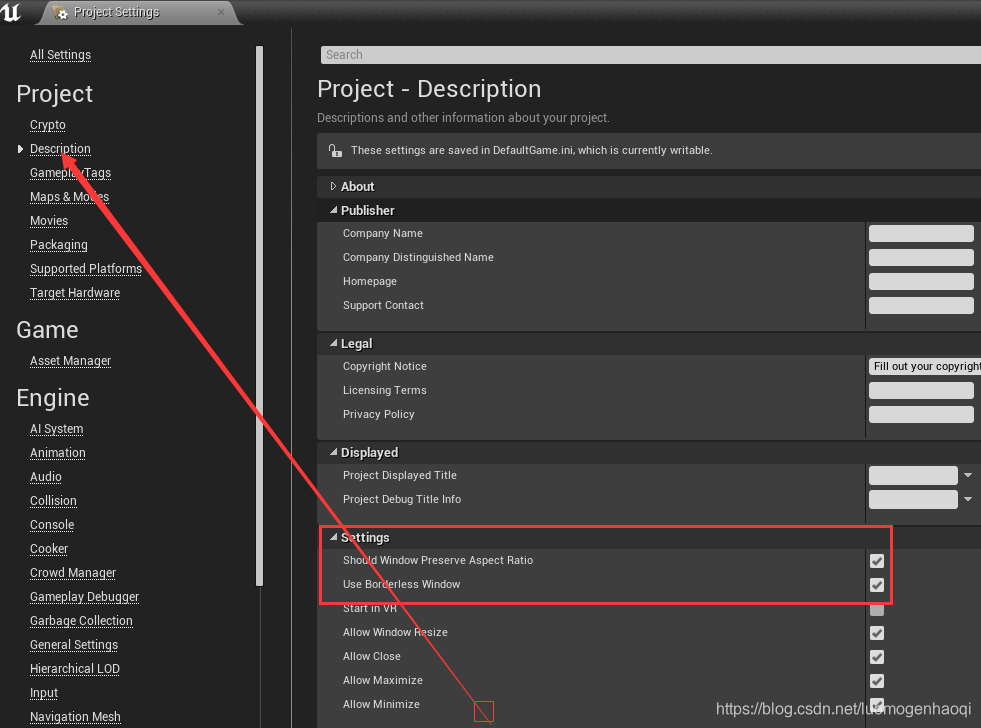Open Cooker settings

[x=49, y=549]
